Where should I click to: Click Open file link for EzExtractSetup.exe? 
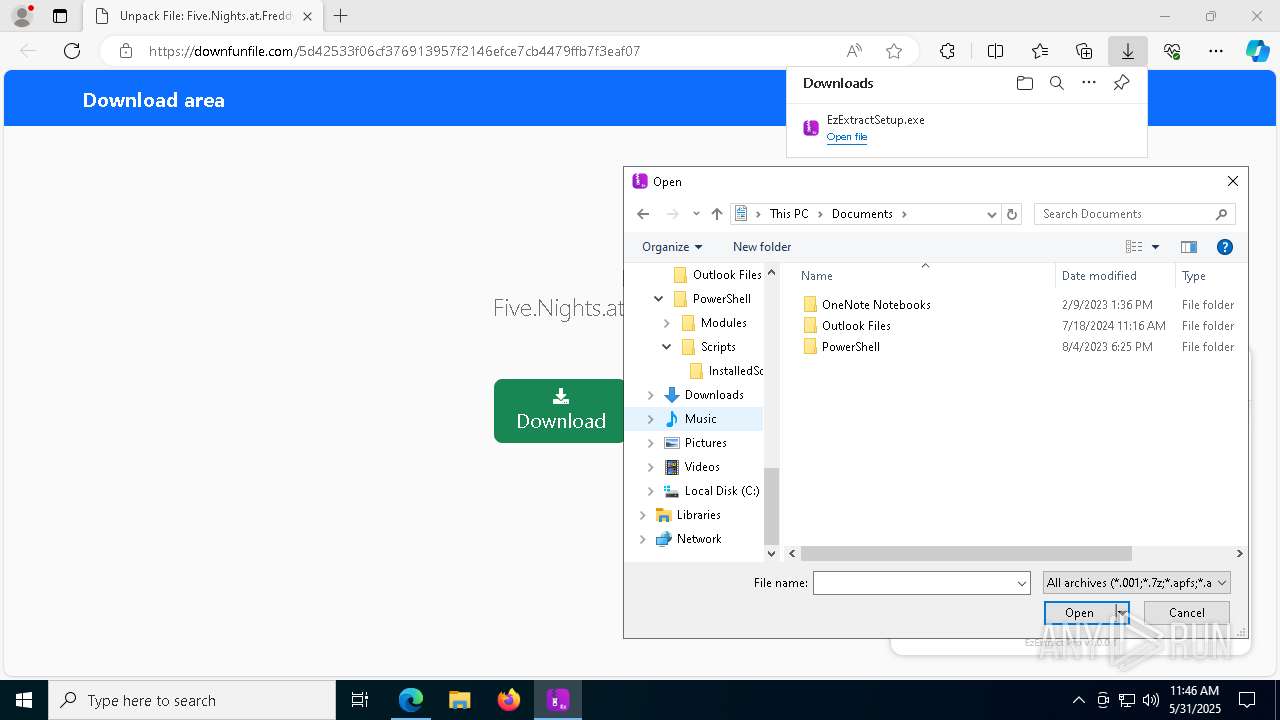[x=847, y=137]
